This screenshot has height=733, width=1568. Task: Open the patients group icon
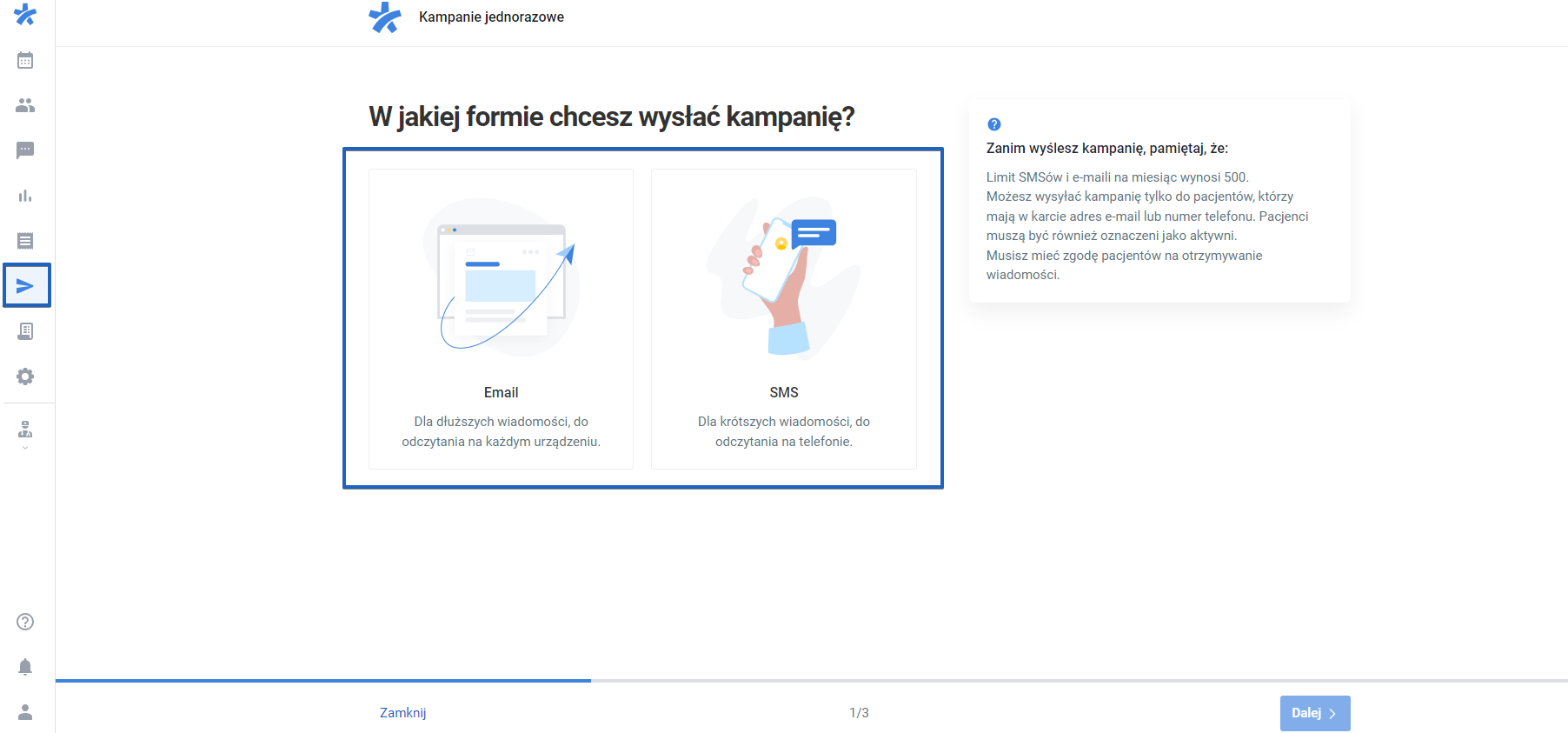(25, 105)
